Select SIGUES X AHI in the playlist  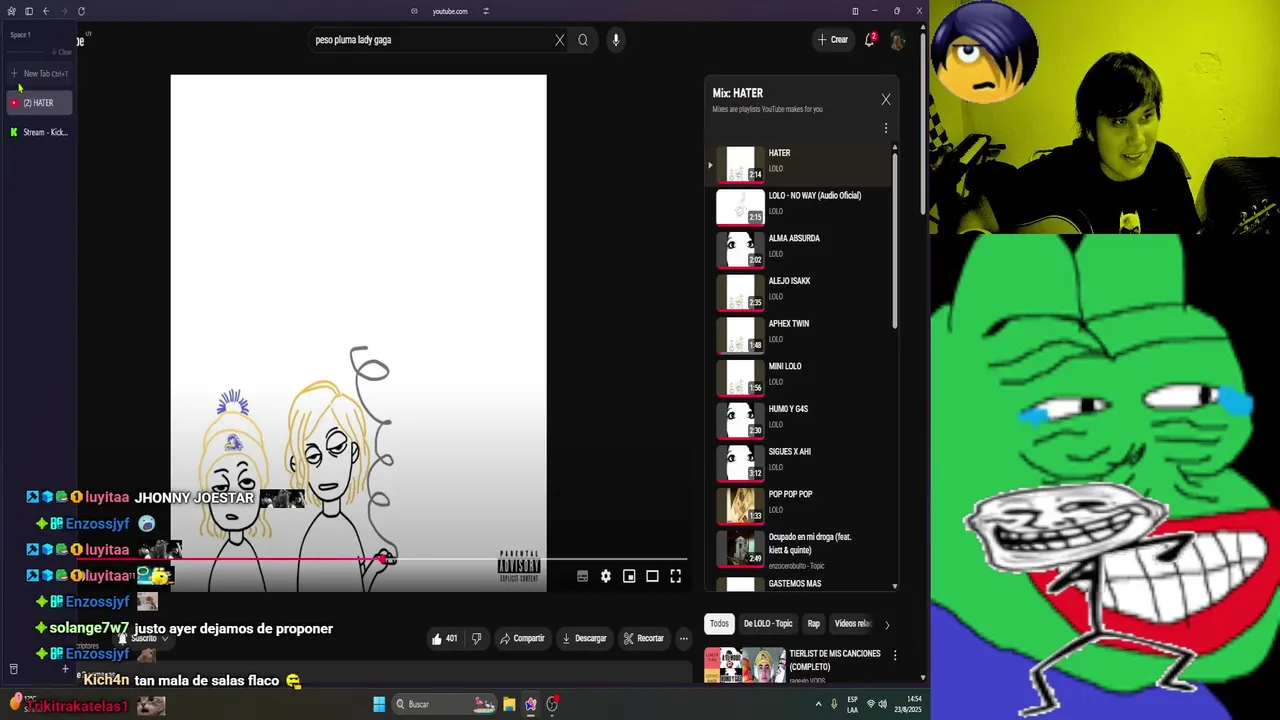coord(800,462)
